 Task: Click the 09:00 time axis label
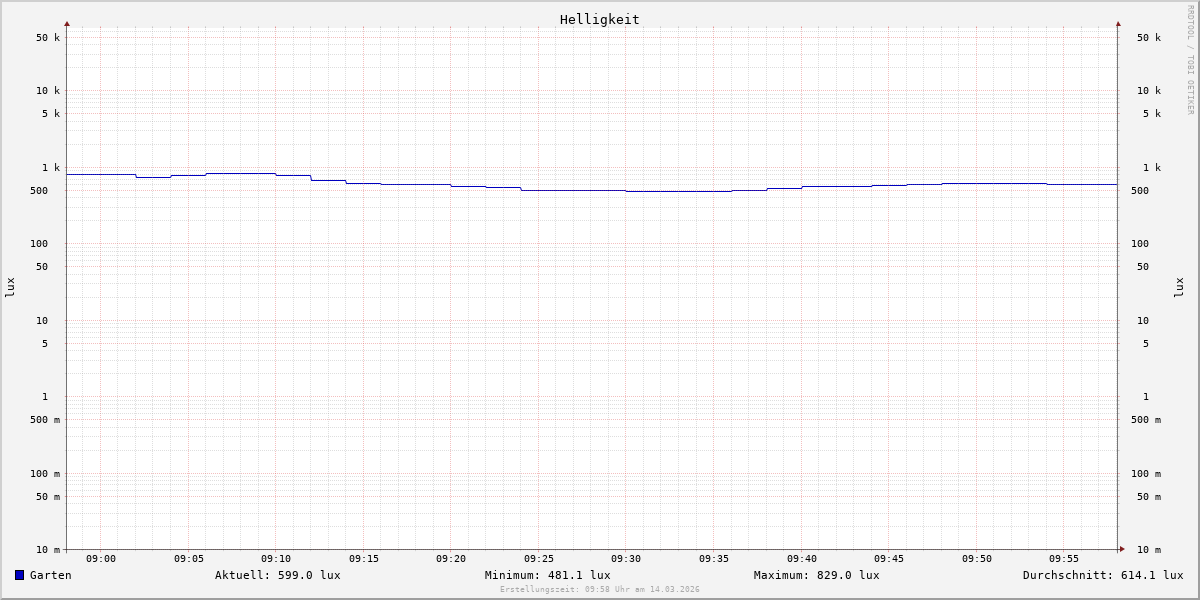[101, 559]
